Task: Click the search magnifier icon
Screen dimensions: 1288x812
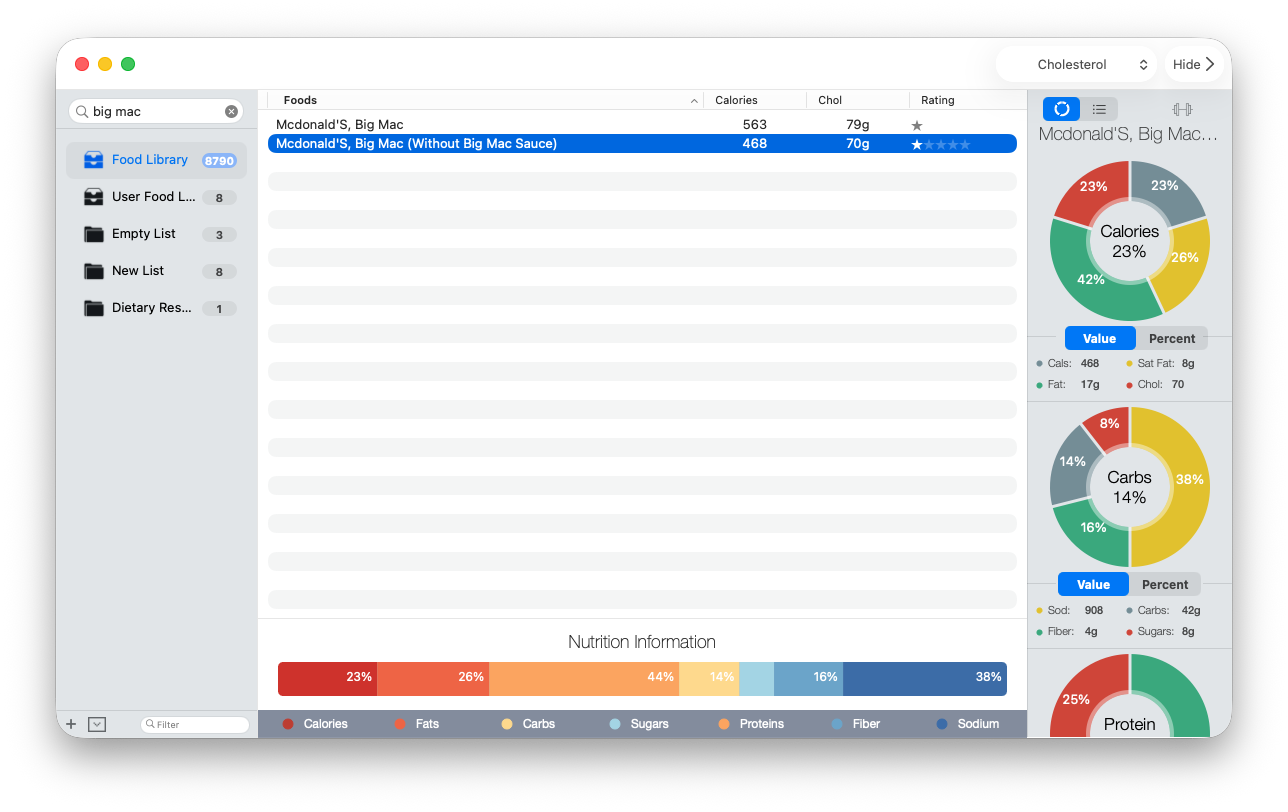Action: pos(82,112)
